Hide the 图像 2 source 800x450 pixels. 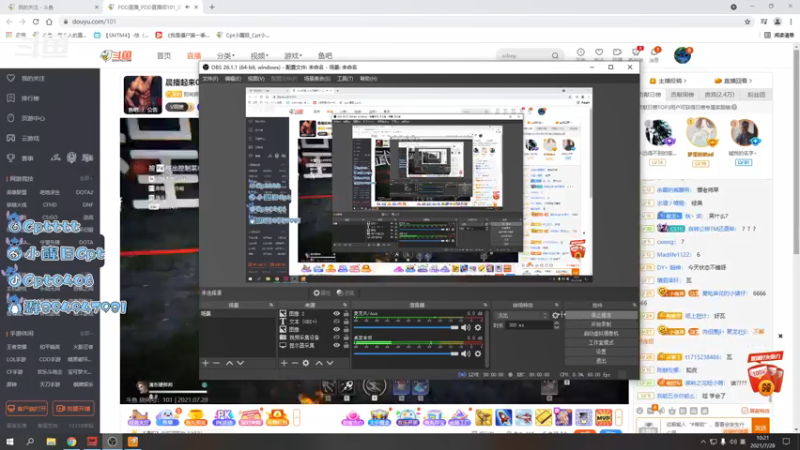point(336,314)
